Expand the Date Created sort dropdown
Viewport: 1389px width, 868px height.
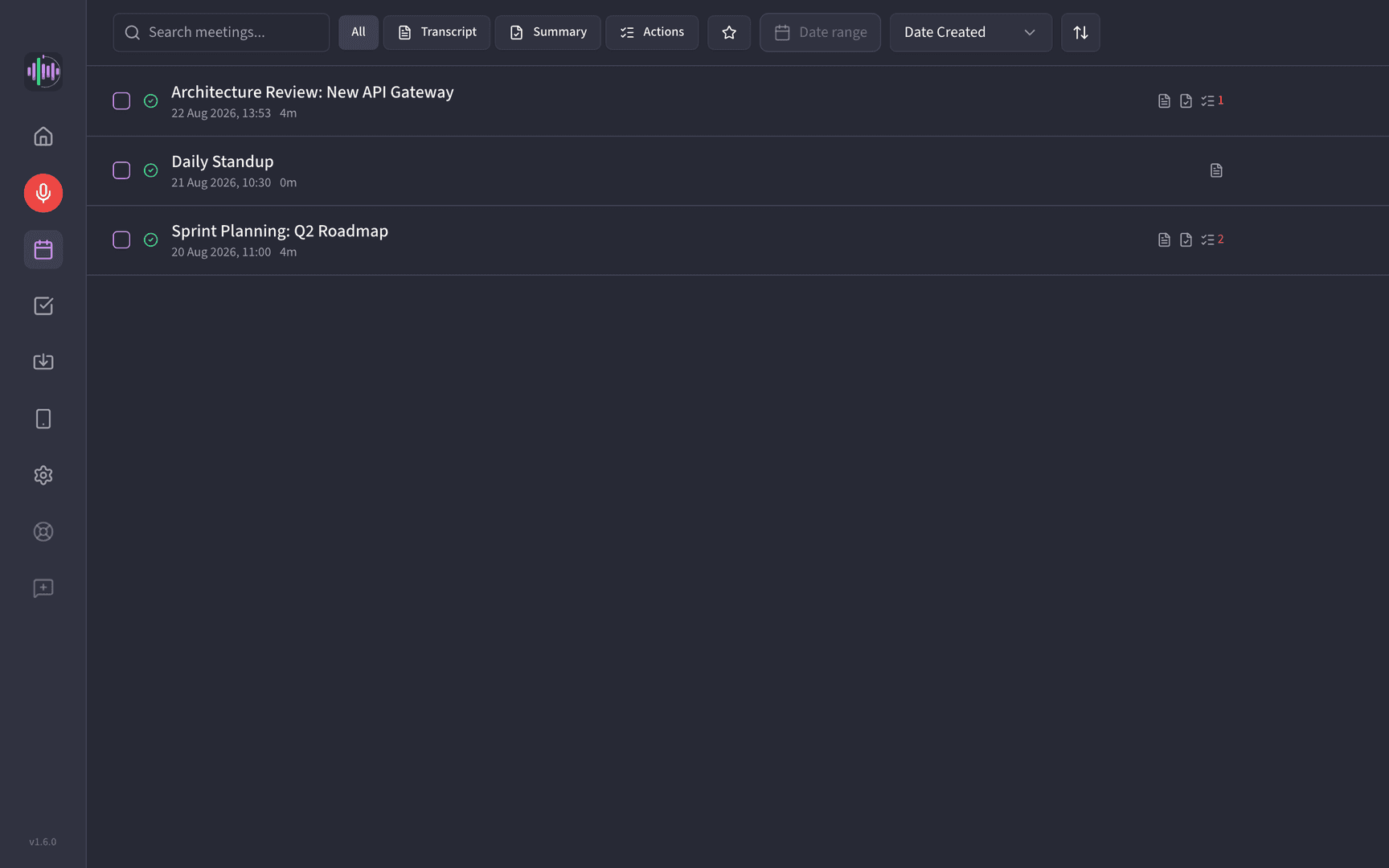pyautogui.click(x=970, y=32)
